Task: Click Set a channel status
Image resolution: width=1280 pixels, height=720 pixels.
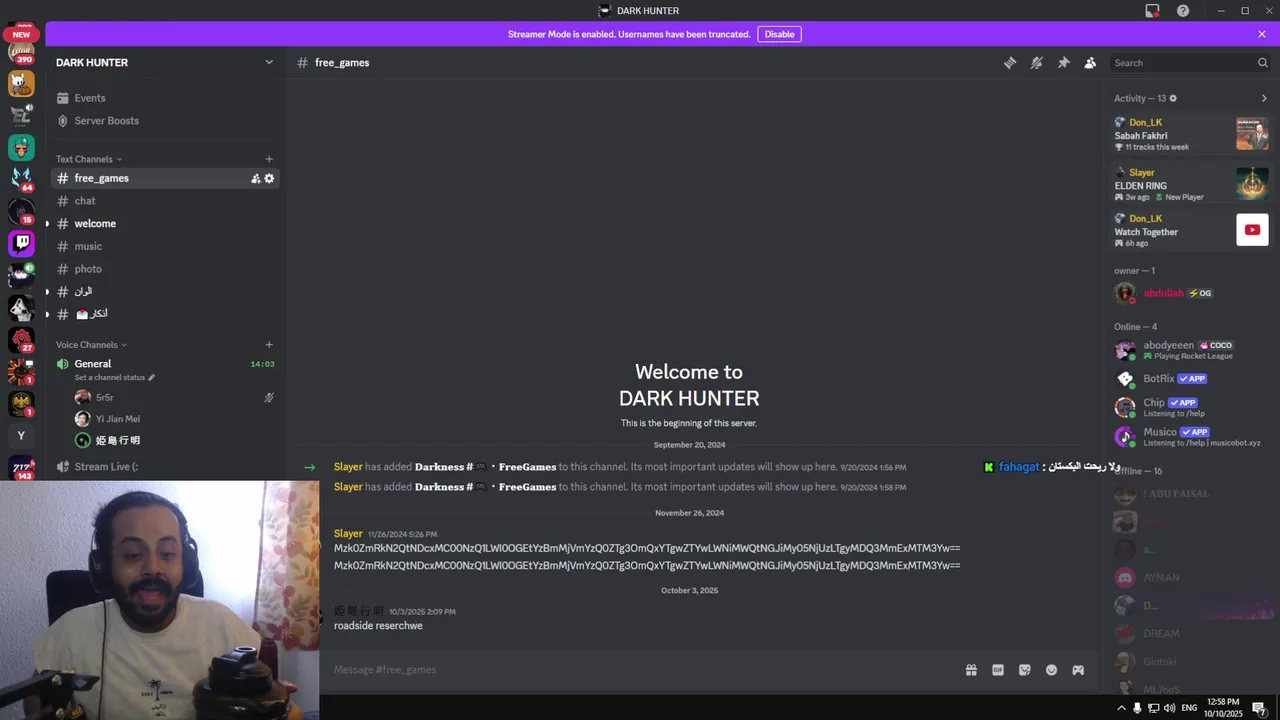Action: click(114, 377)
